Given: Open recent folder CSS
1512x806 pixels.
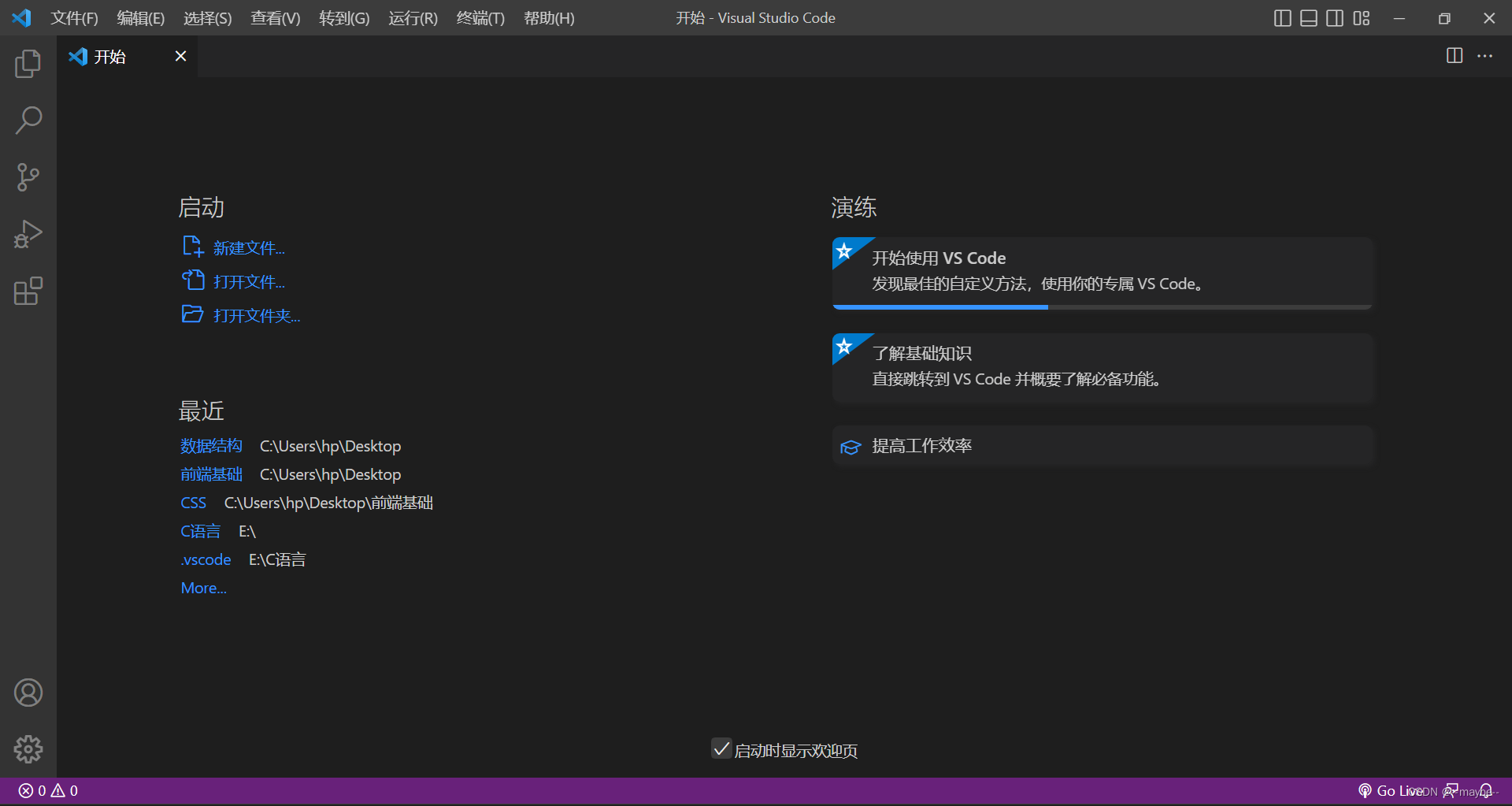Looking at the screenshot, I should [x=193, y=503].
